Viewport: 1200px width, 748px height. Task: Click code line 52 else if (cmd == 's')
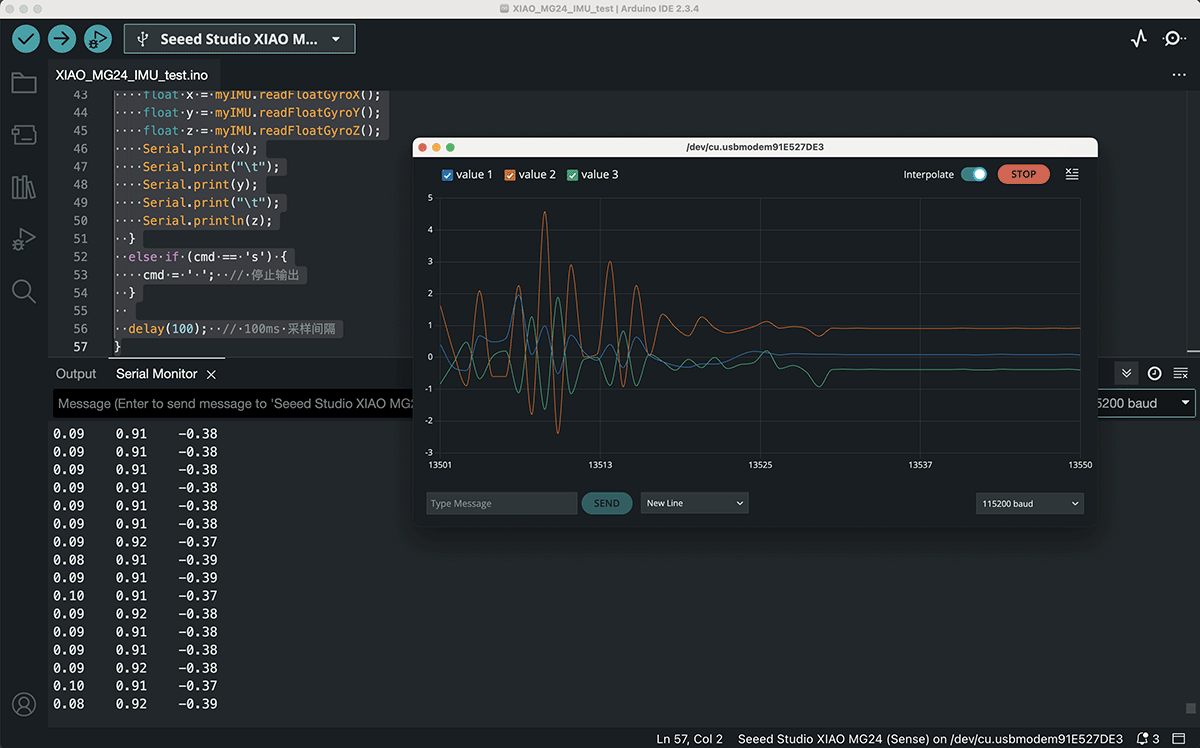208,256
